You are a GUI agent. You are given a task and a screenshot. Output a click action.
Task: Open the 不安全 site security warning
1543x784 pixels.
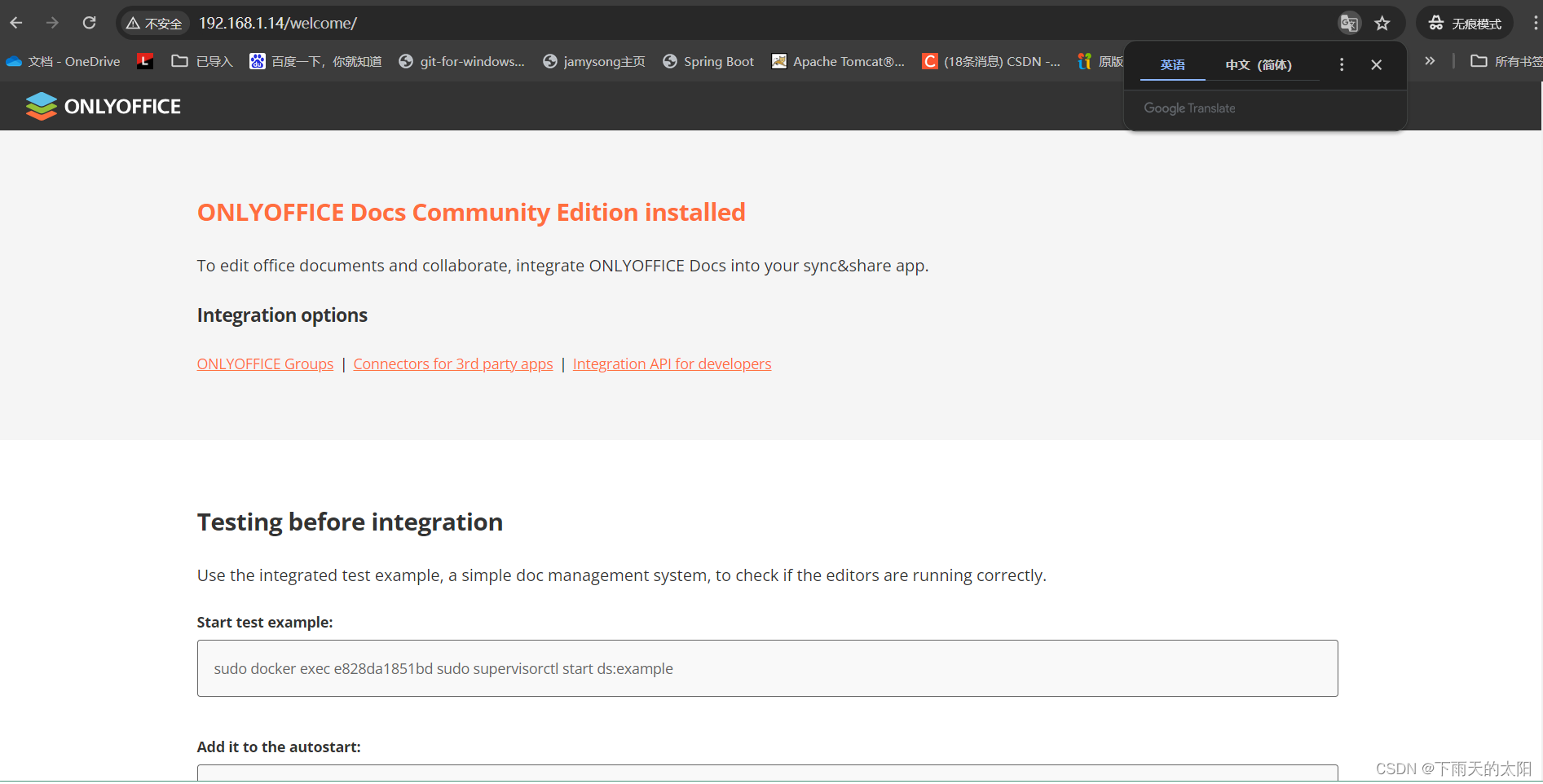[x=154, y=24]
